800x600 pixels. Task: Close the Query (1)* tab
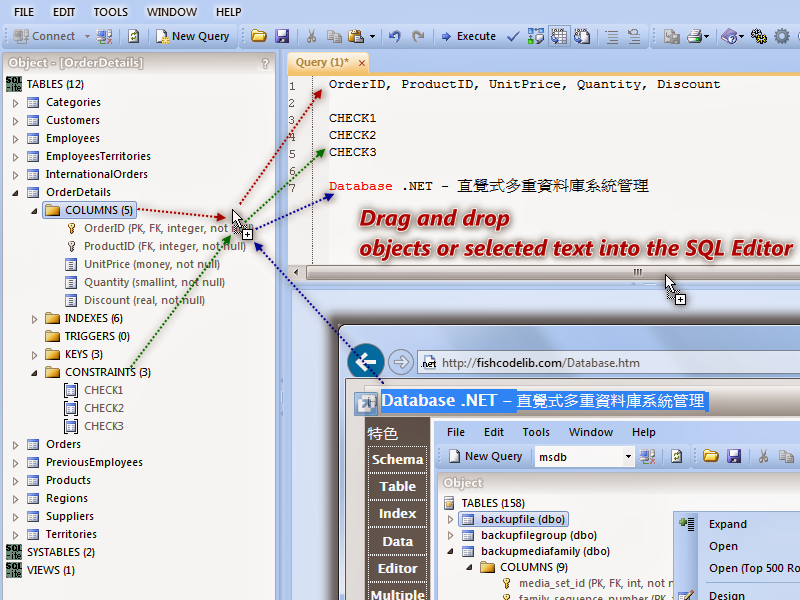click(x=362, y=63)
